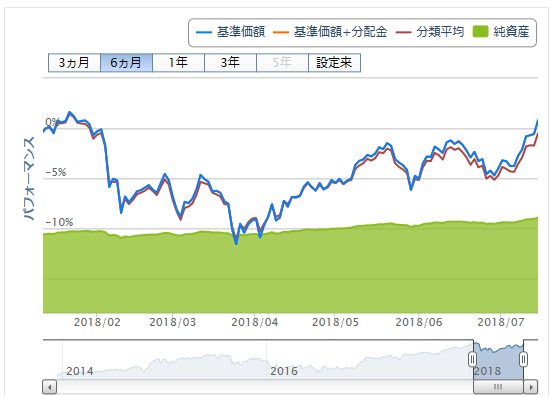Click the -10% y-axis label
553x396 pixels.
coord(59,222)
